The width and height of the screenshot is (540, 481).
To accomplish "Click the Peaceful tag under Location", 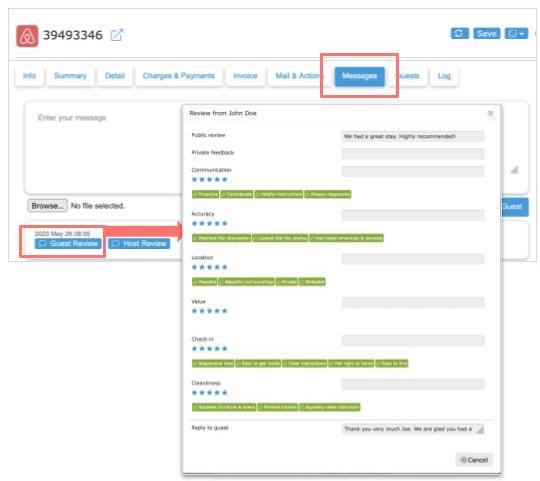I will coord(205,282).
